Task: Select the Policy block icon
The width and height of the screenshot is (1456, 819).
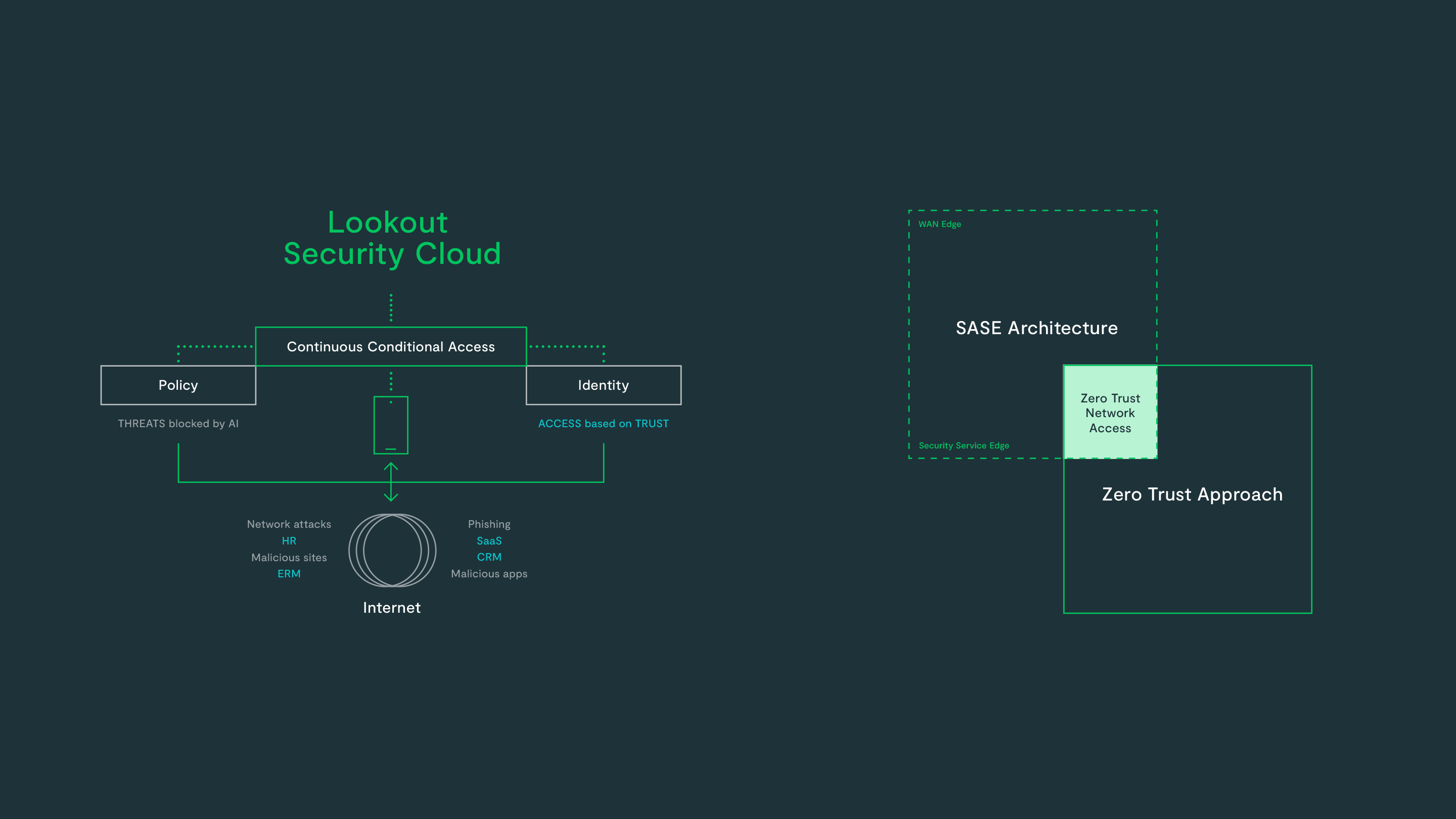Action: coord(177,385)
